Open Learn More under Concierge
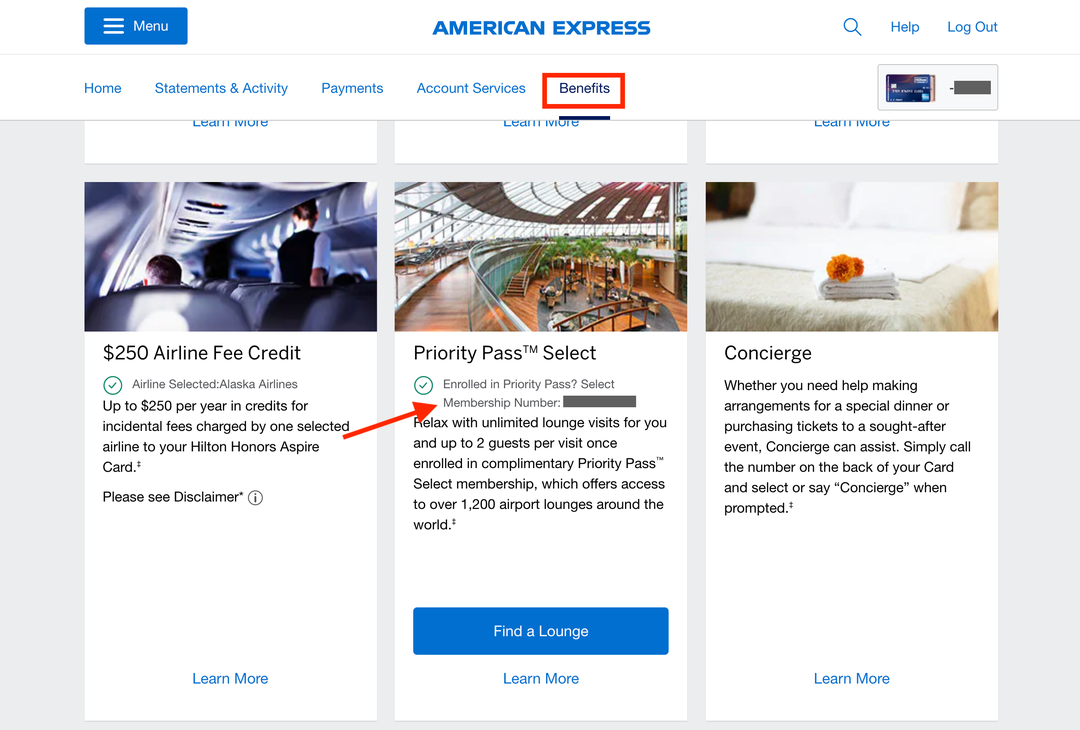1080x730 pixels. point(851,678)
